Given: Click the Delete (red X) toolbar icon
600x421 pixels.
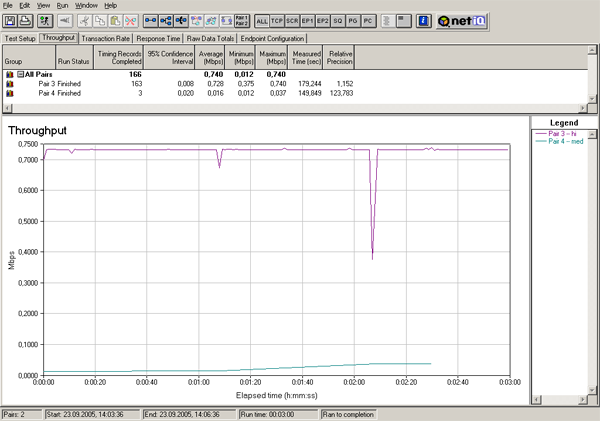Looking at the screenshot, I should click(130, 21).
